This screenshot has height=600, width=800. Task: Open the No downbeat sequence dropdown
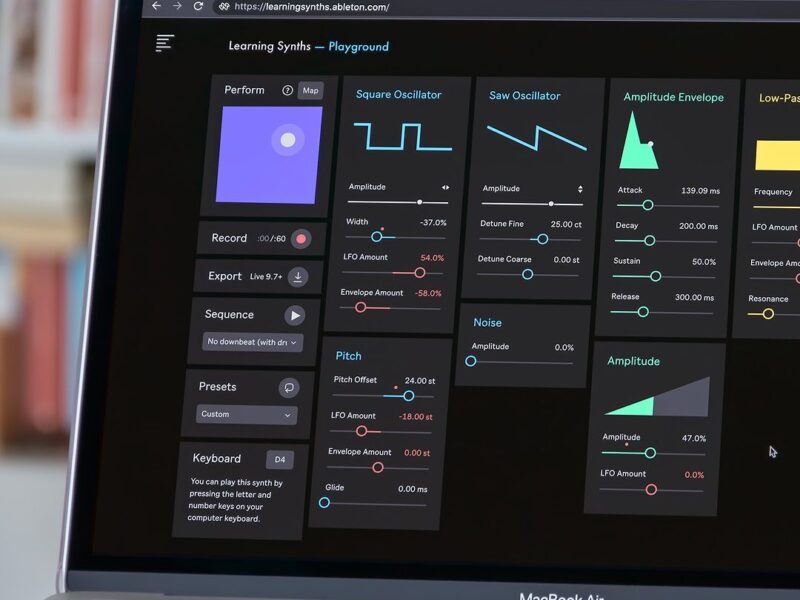pyautogui.click(x=253, y=342)
